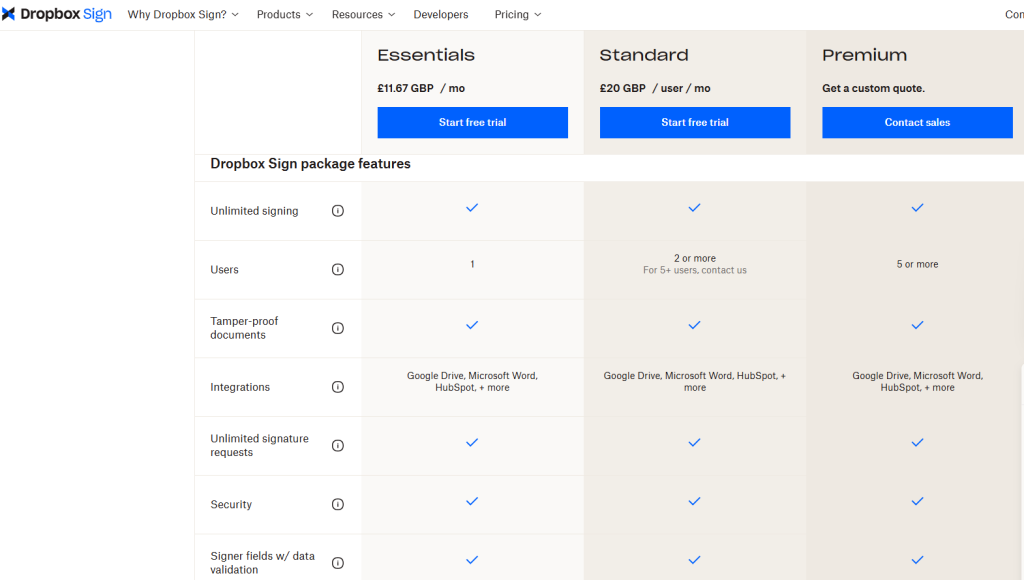Click the Dropbox Sign logo
The height and width of the screenshot is (580, 1024).
click(x=57, y=15)
